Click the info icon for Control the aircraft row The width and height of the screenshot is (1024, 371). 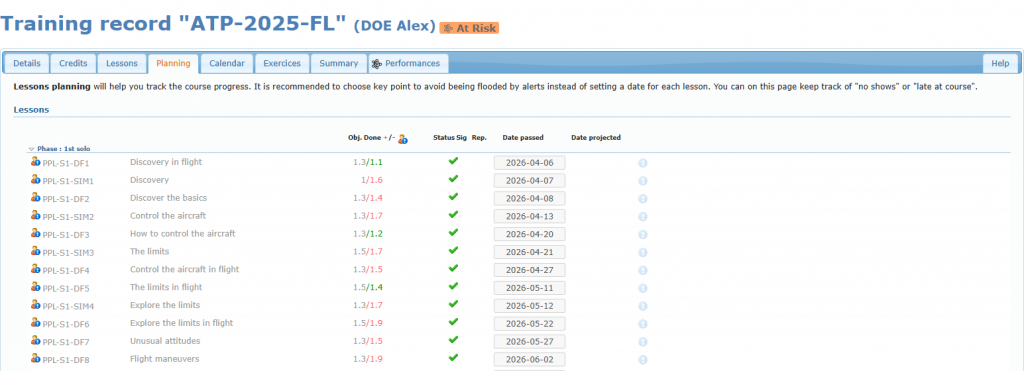643,216
